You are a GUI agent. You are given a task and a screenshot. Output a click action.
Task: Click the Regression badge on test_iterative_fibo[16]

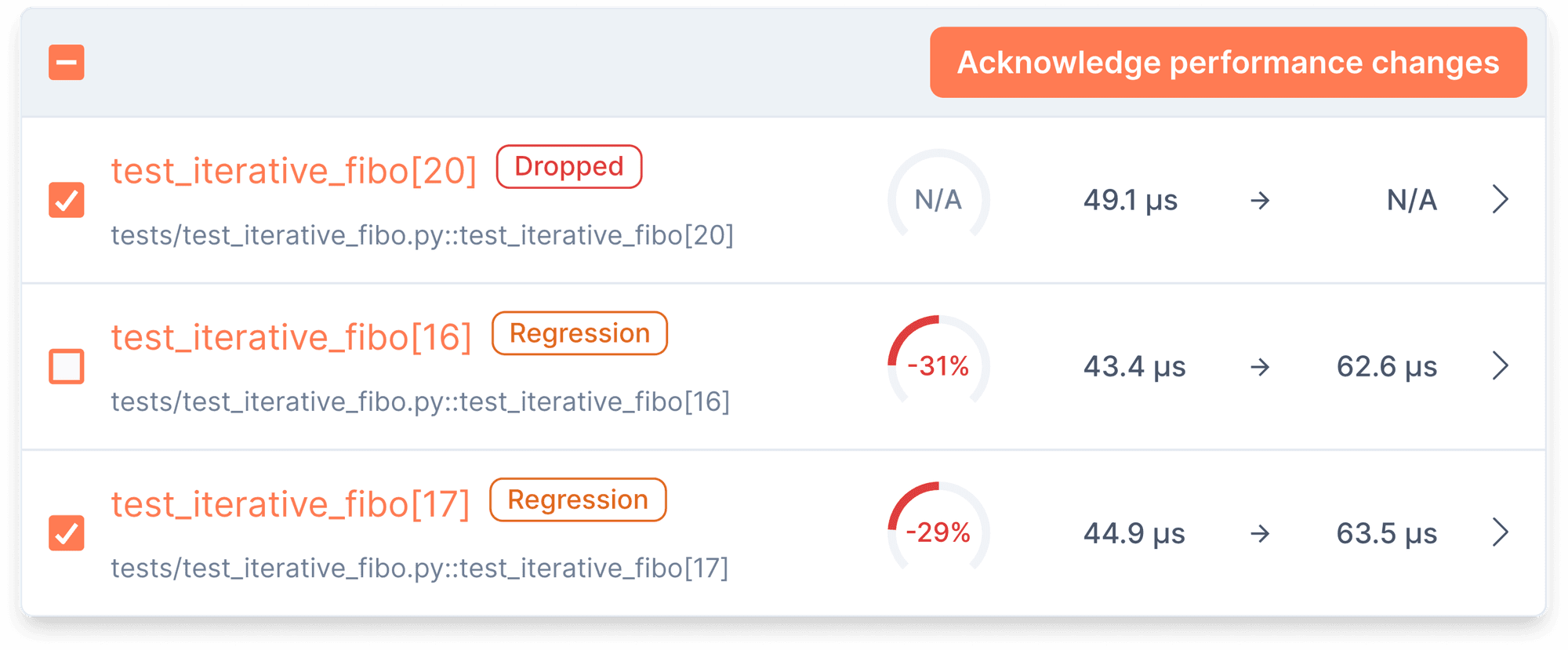579,333
